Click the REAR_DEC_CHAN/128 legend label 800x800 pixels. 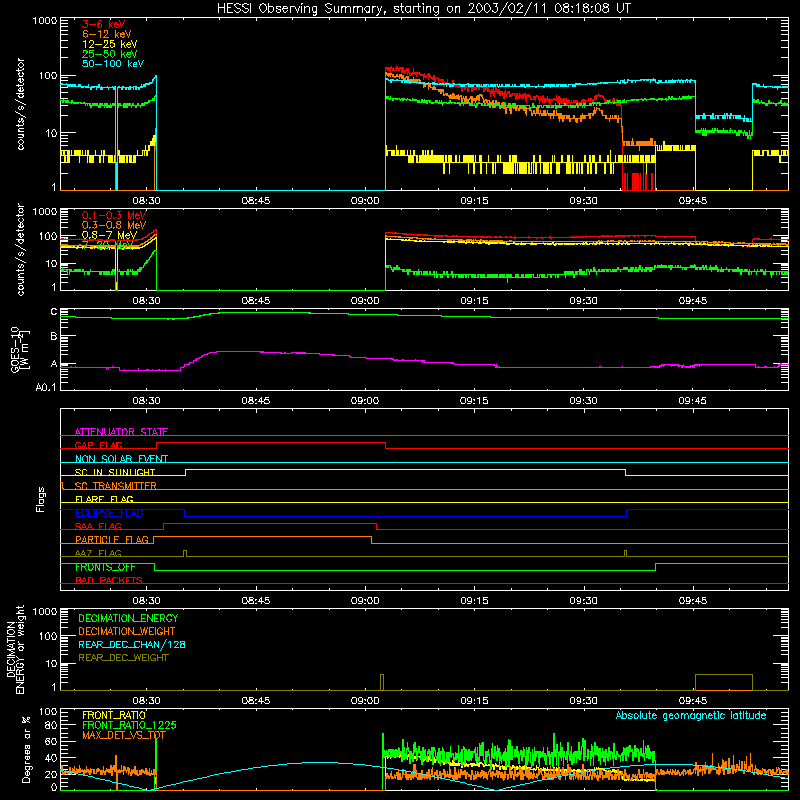tap(132, 644)
